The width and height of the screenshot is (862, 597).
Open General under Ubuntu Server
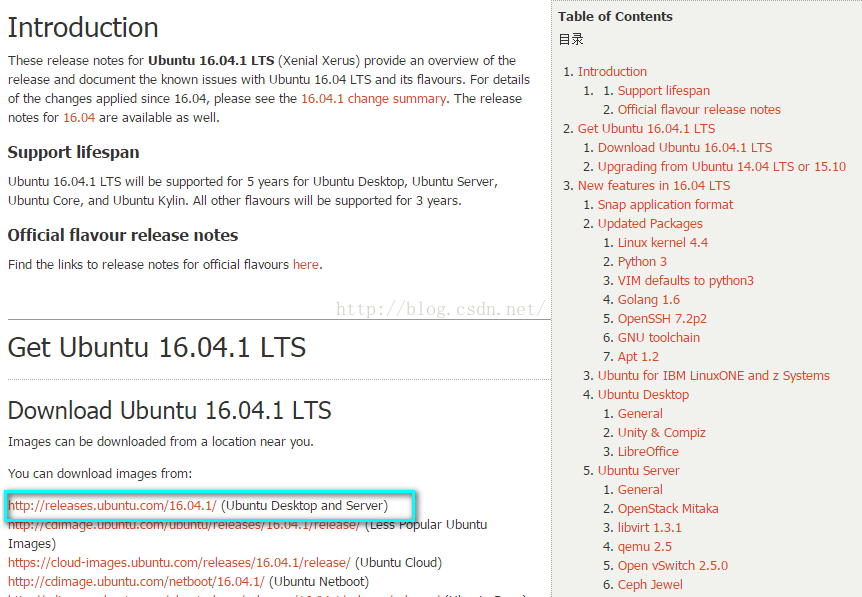click(x=640, y=489)
